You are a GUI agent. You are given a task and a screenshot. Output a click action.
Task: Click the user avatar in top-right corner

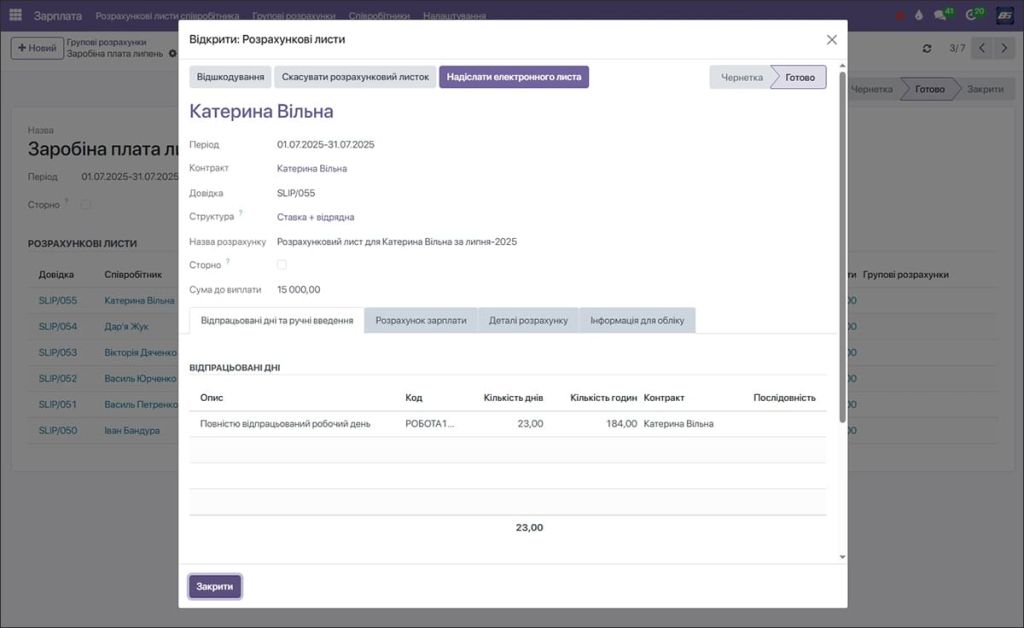(1007, 15)
